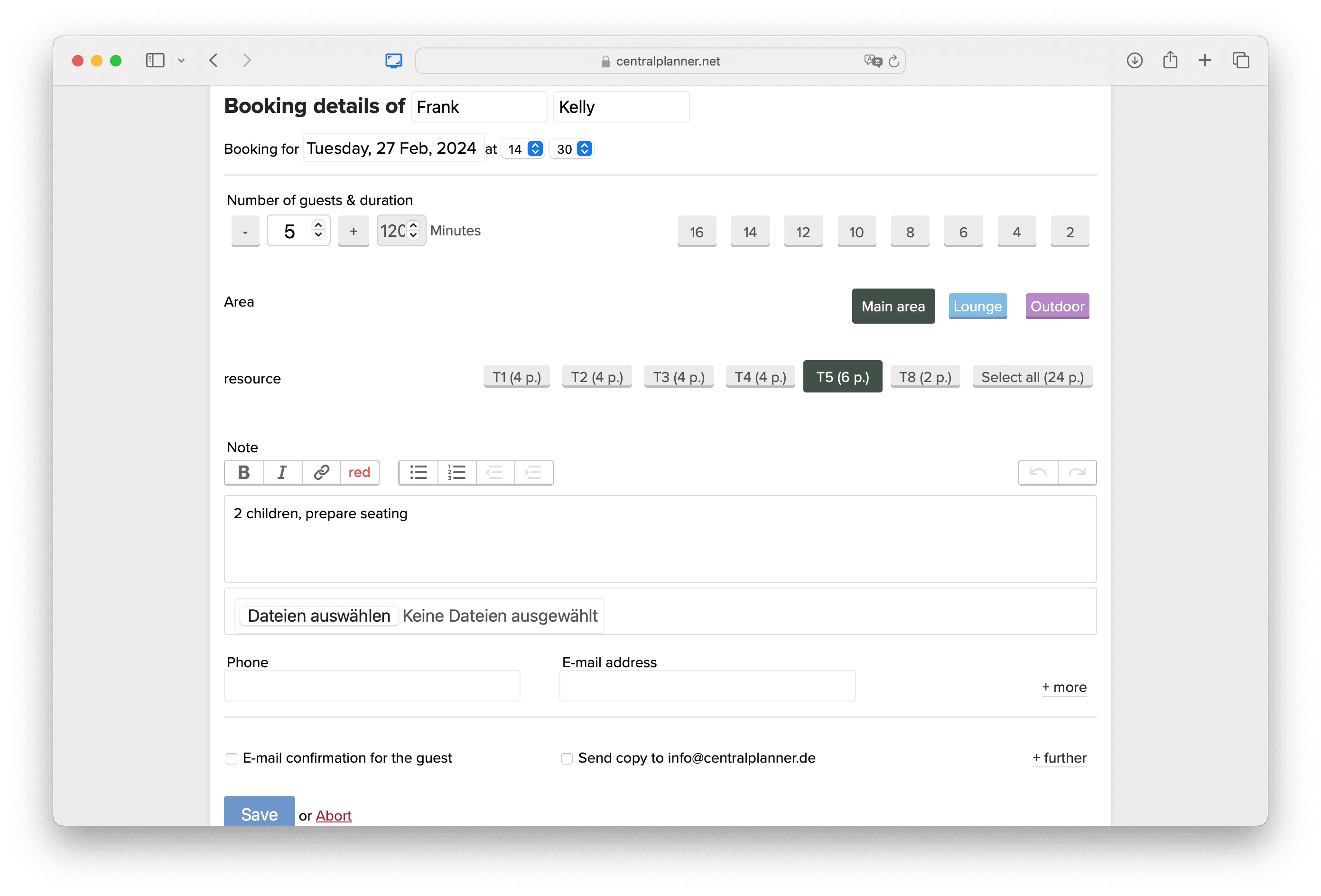Click into the Phone input field
The image size is (1321, 896).
point(372,686)
